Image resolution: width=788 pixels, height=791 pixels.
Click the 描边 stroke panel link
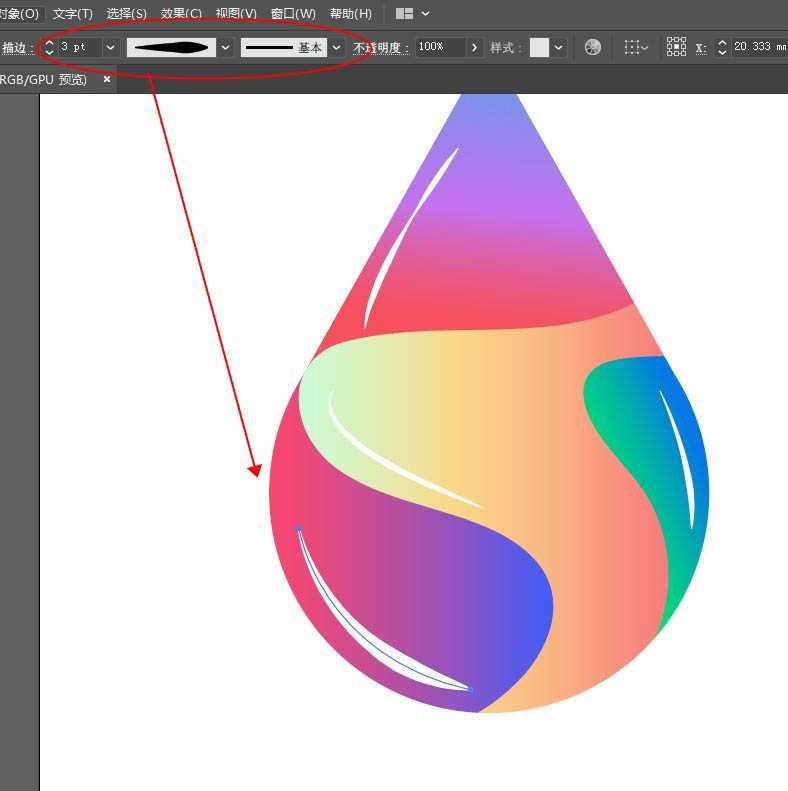17,48
